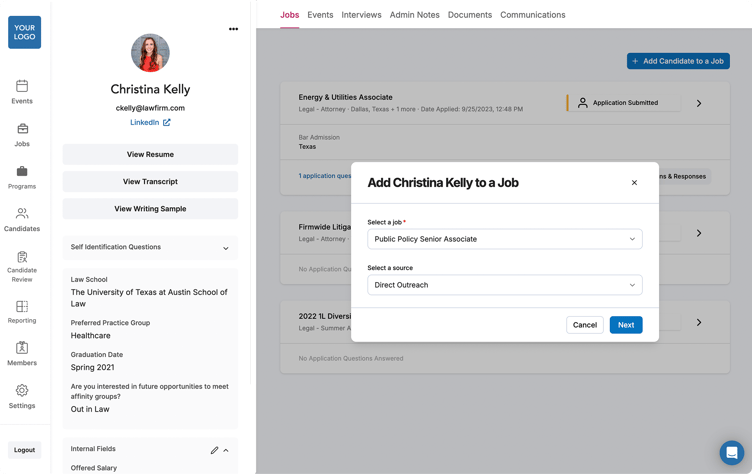
Task: Switch to the Interviews tab
Action: click(361, 15)
